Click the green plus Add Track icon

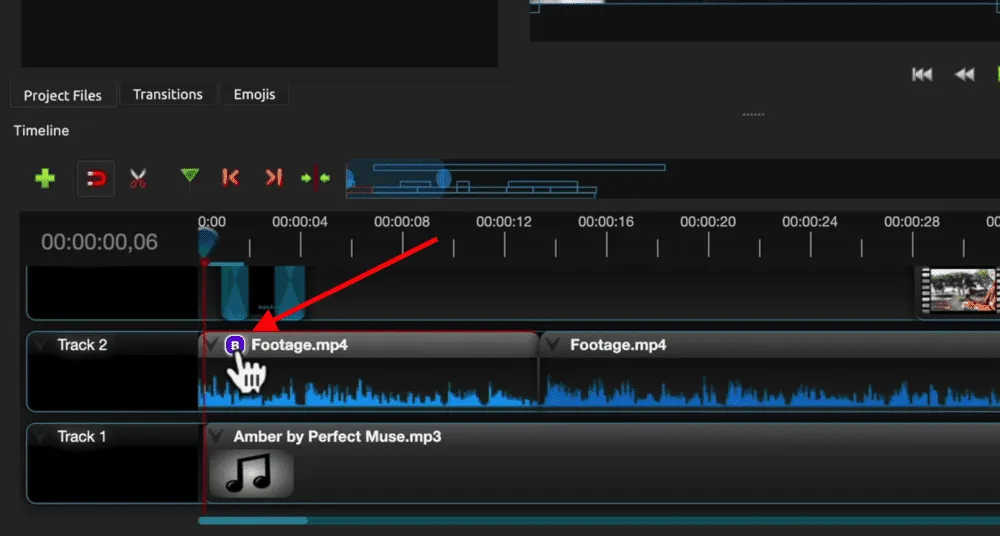[x=45, y=179]
